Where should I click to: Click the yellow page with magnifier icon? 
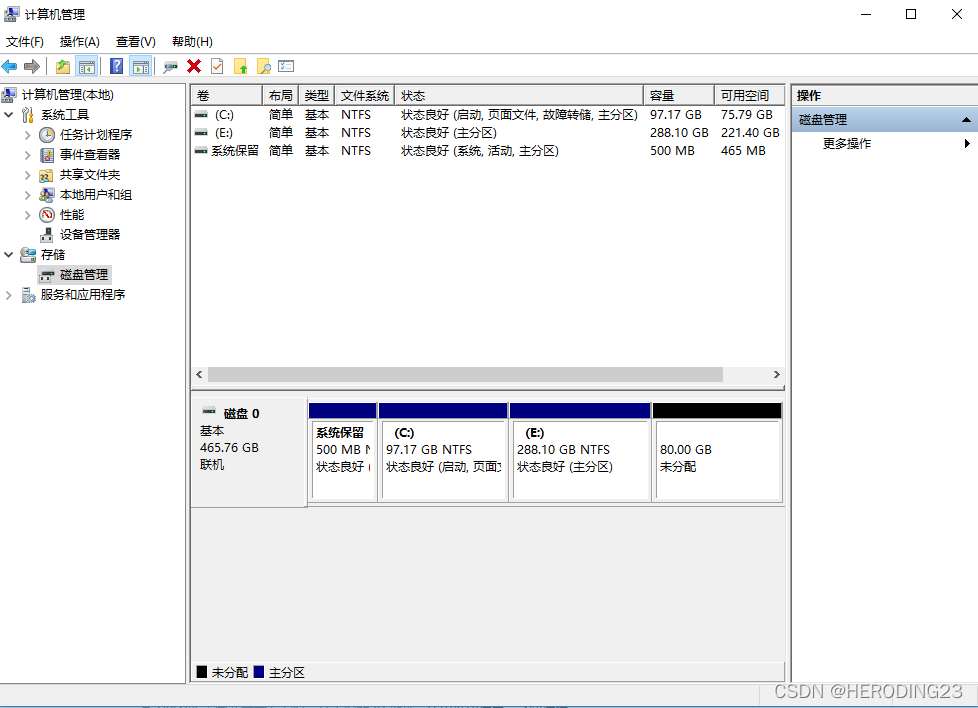pos(263,66)
